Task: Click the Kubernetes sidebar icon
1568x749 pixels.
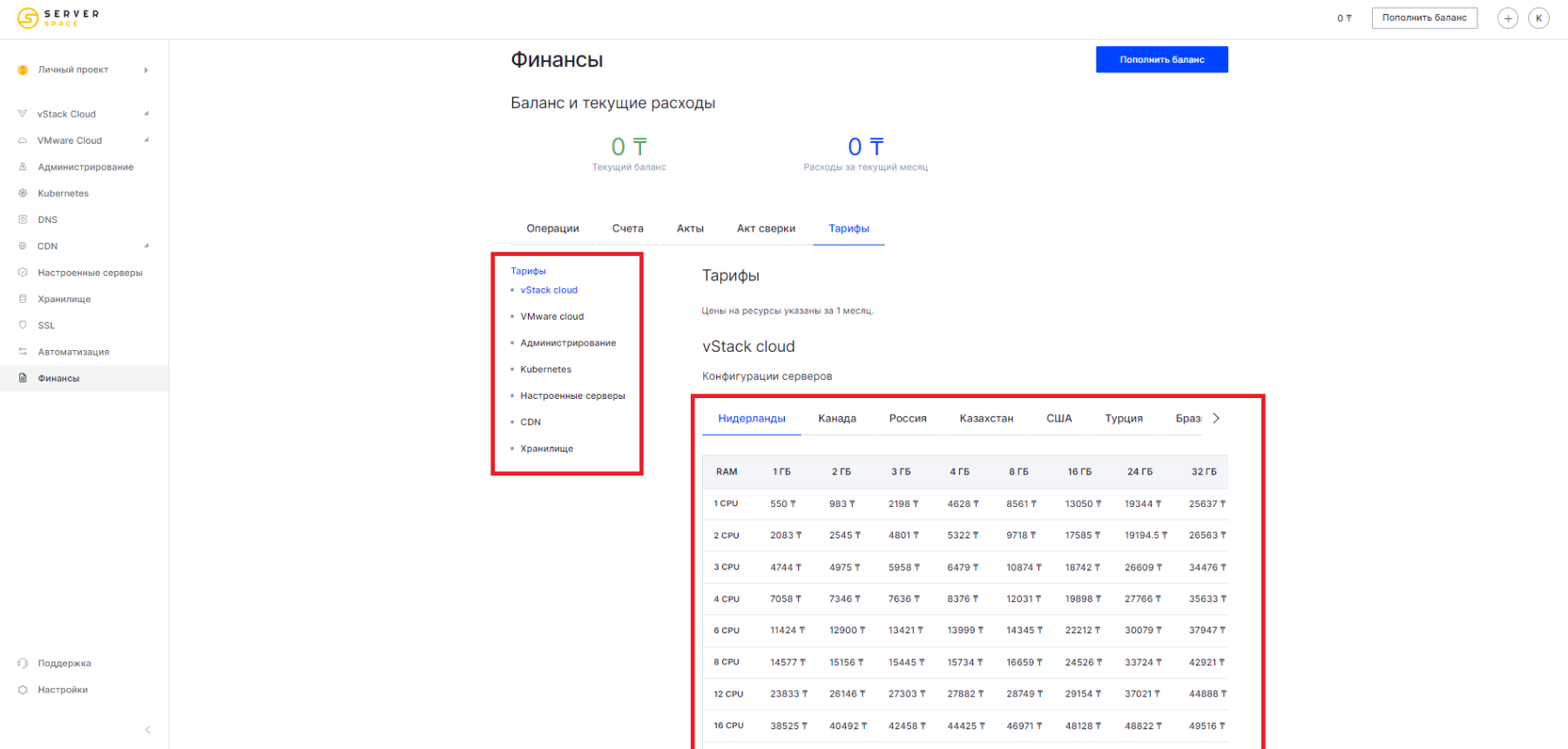Action: tap(23, 193)
